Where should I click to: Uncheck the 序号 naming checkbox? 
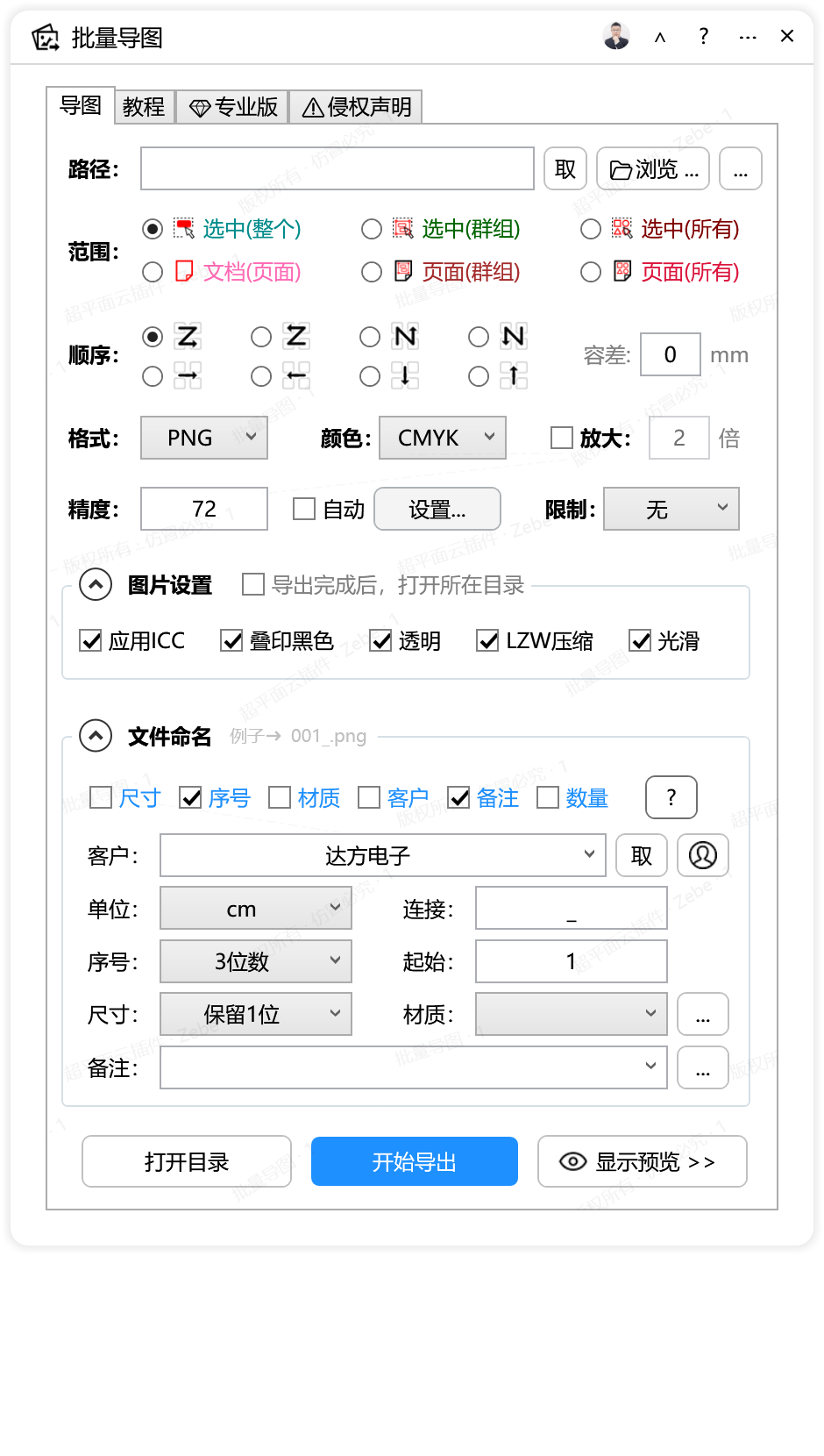click(x=190, y=797)
